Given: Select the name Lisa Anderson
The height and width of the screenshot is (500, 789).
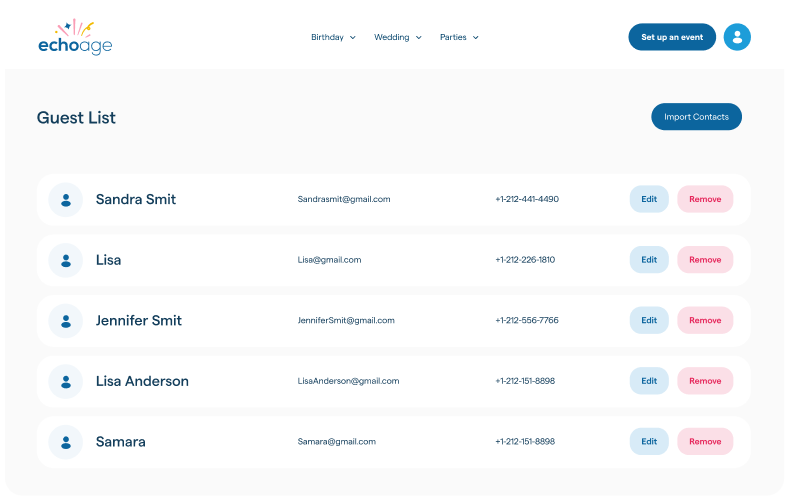Looking at the screenshot, I should (142, 381).
